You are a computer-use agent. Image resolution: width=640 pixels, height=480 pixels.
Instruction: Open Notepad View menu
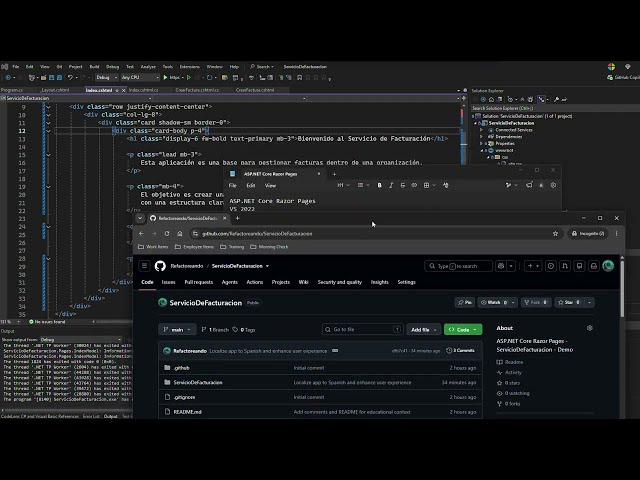[270, 185]
